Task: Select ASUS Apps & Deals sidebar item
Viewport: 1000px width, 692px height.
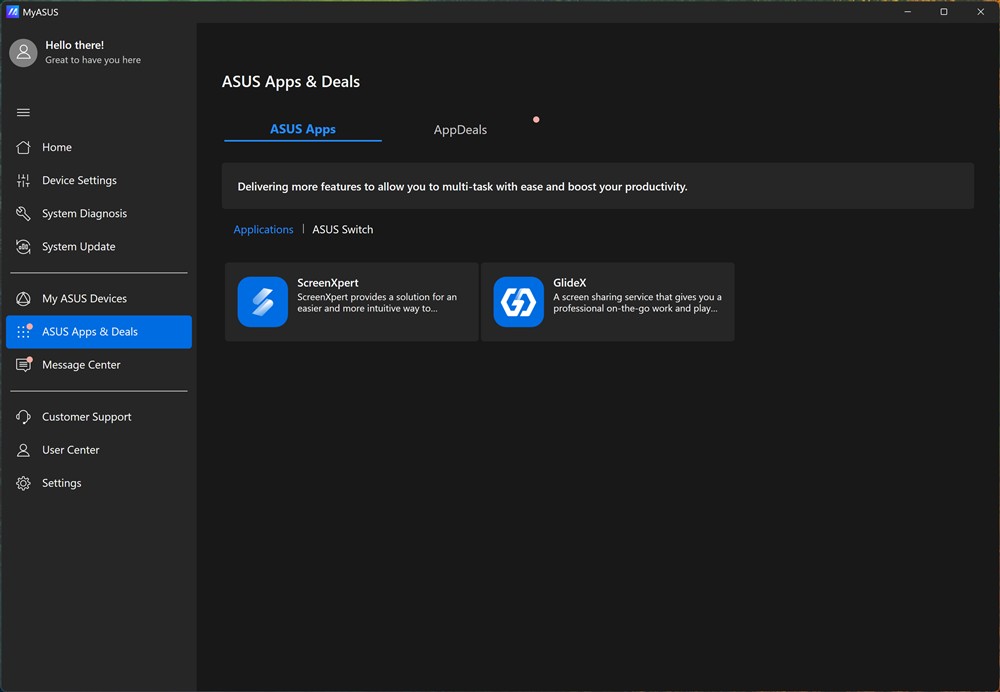Action: (x=99, y=332)
